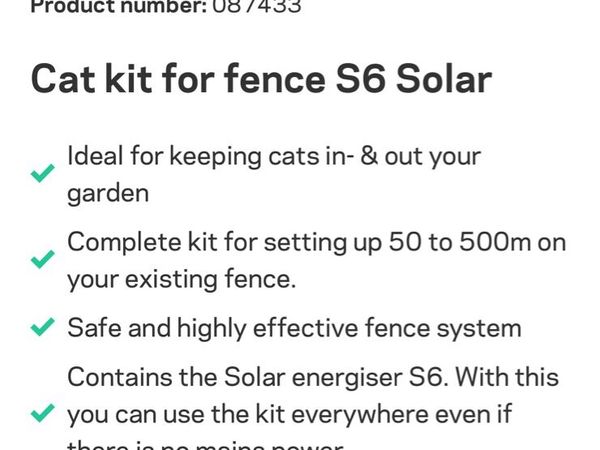Click the green checkmark beside 'you can use the kit'
600x450 pixels.
coord(42,413)
